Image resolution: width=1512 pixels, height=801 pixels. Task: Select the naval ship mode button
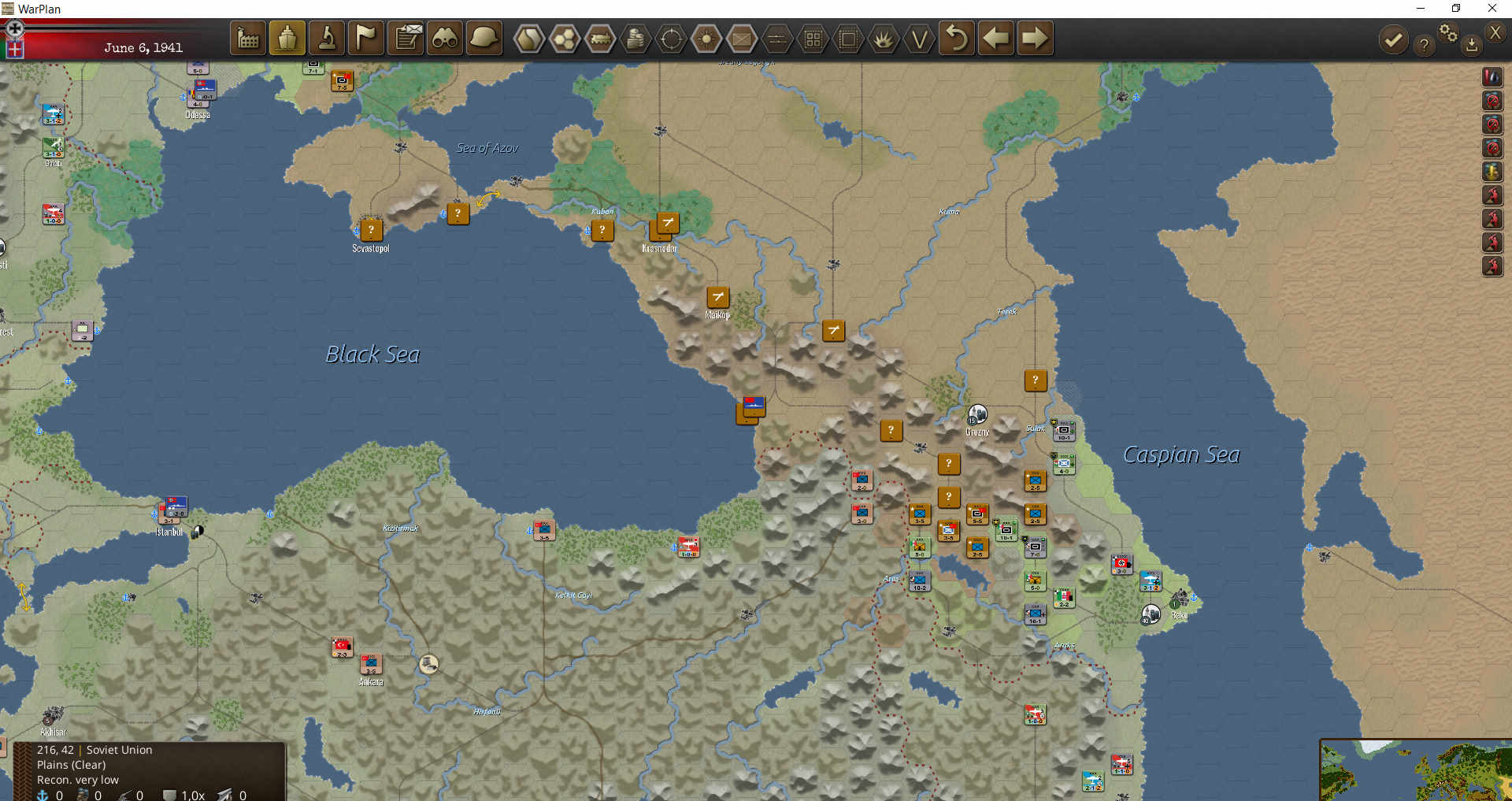[287, 38]
